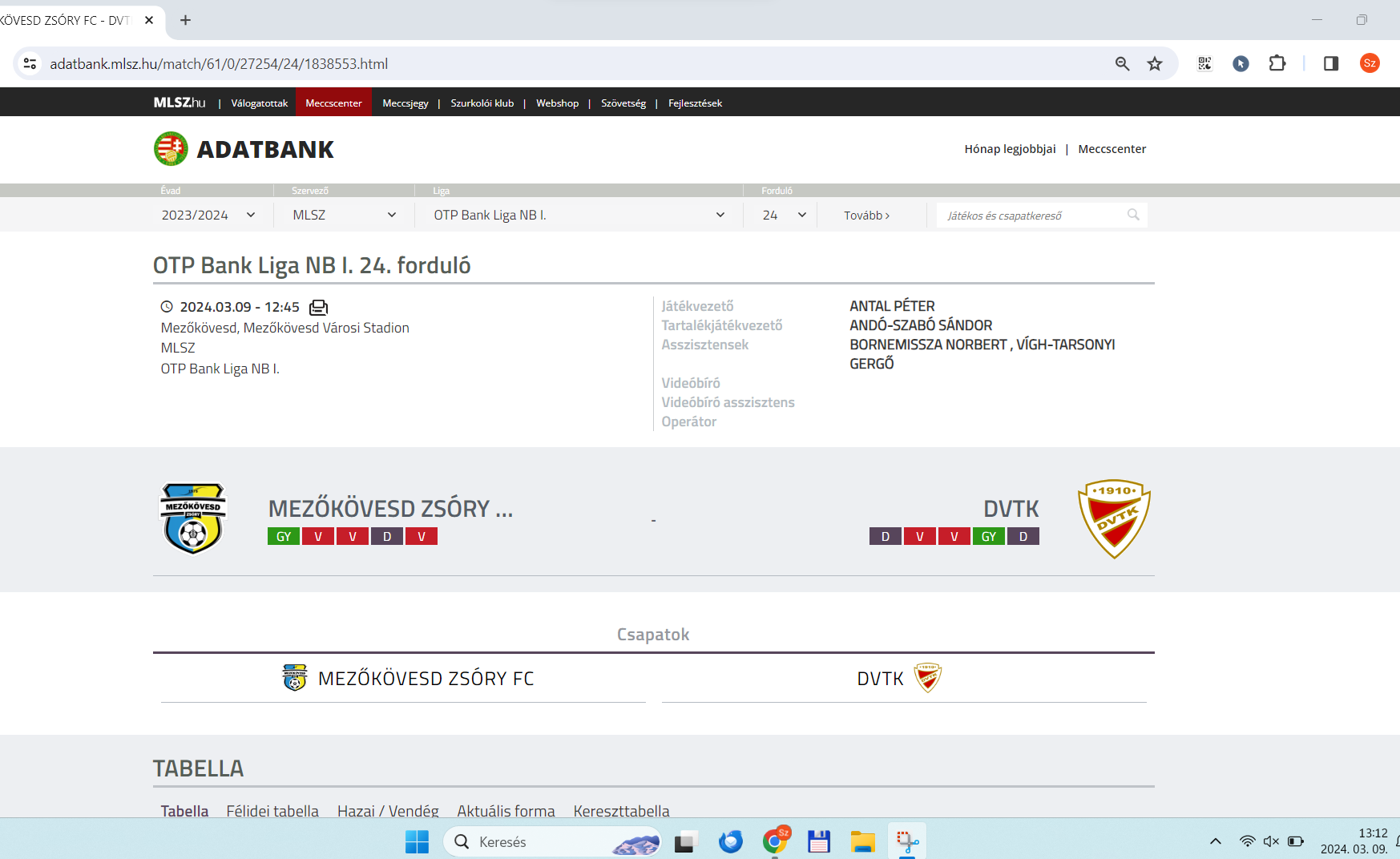This screenshot has width=1400, height=859.
Task: Toggle the browser side panel
Action: (x=1331, y=63)
